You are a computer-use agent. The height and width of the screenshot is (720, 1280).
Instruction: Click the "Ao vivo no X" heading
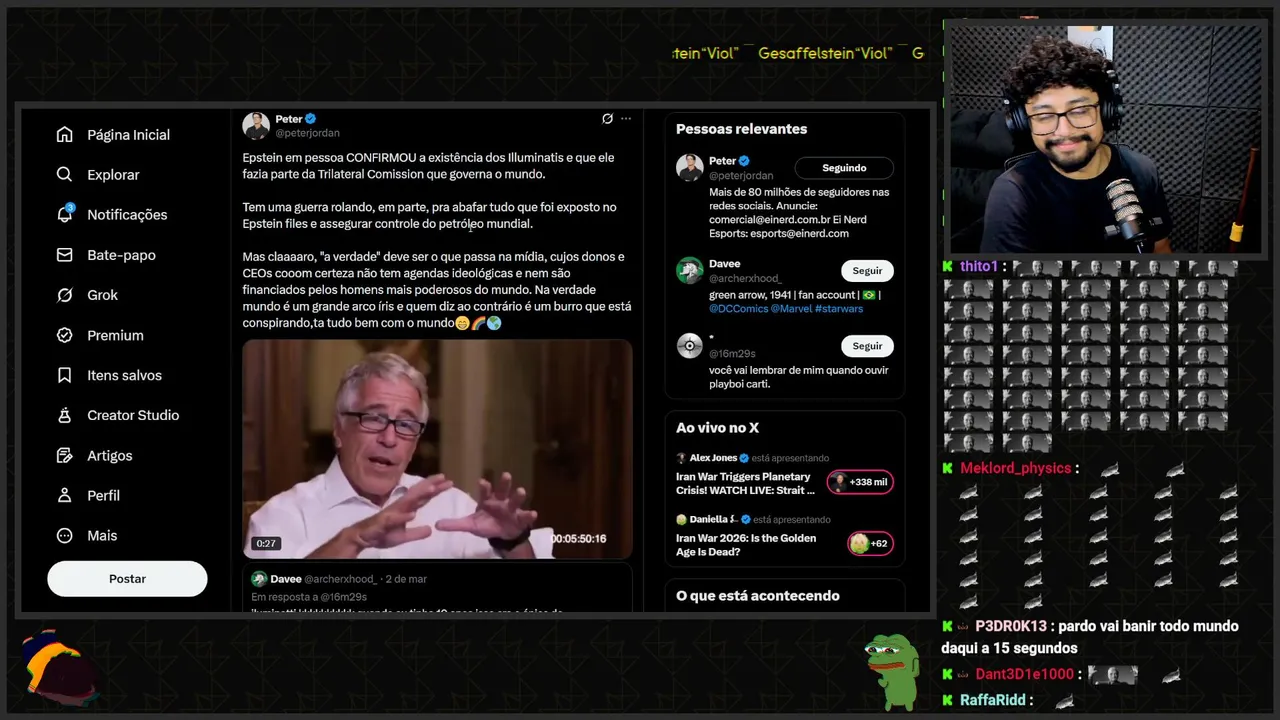(717, 428)
